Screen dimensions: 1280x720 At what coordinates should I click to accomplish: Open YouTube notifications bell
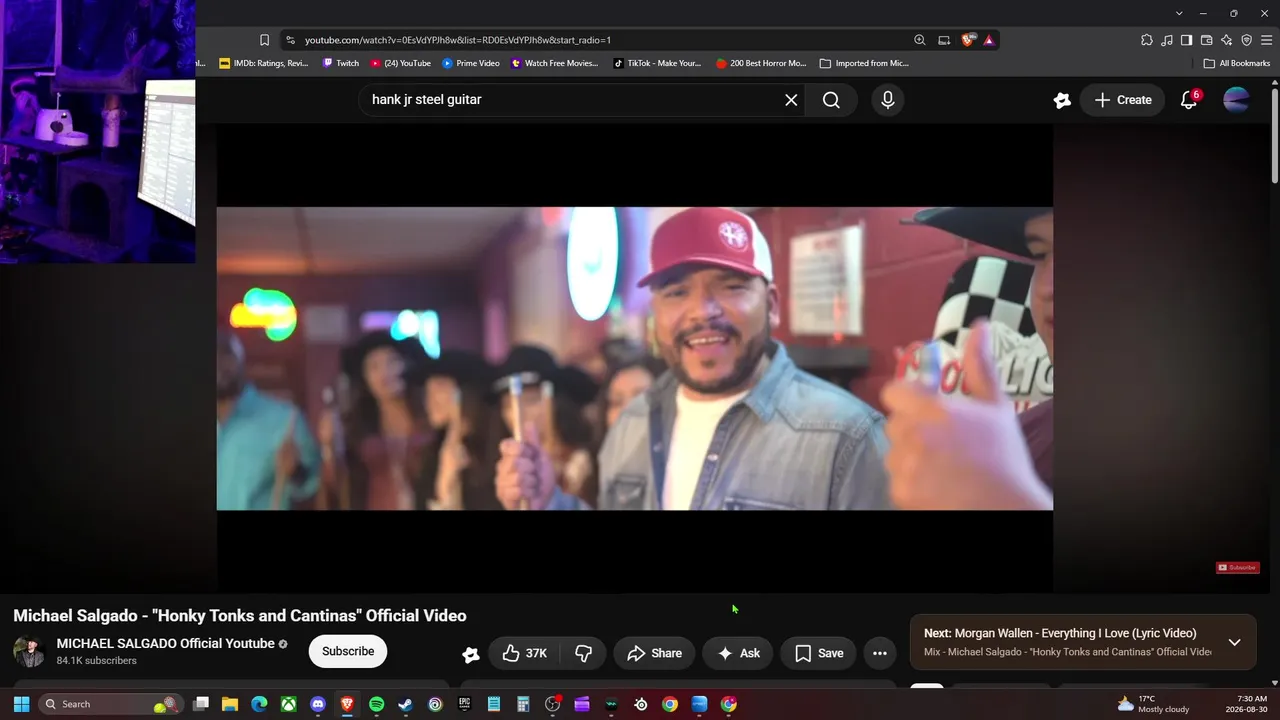[1189, 100]
